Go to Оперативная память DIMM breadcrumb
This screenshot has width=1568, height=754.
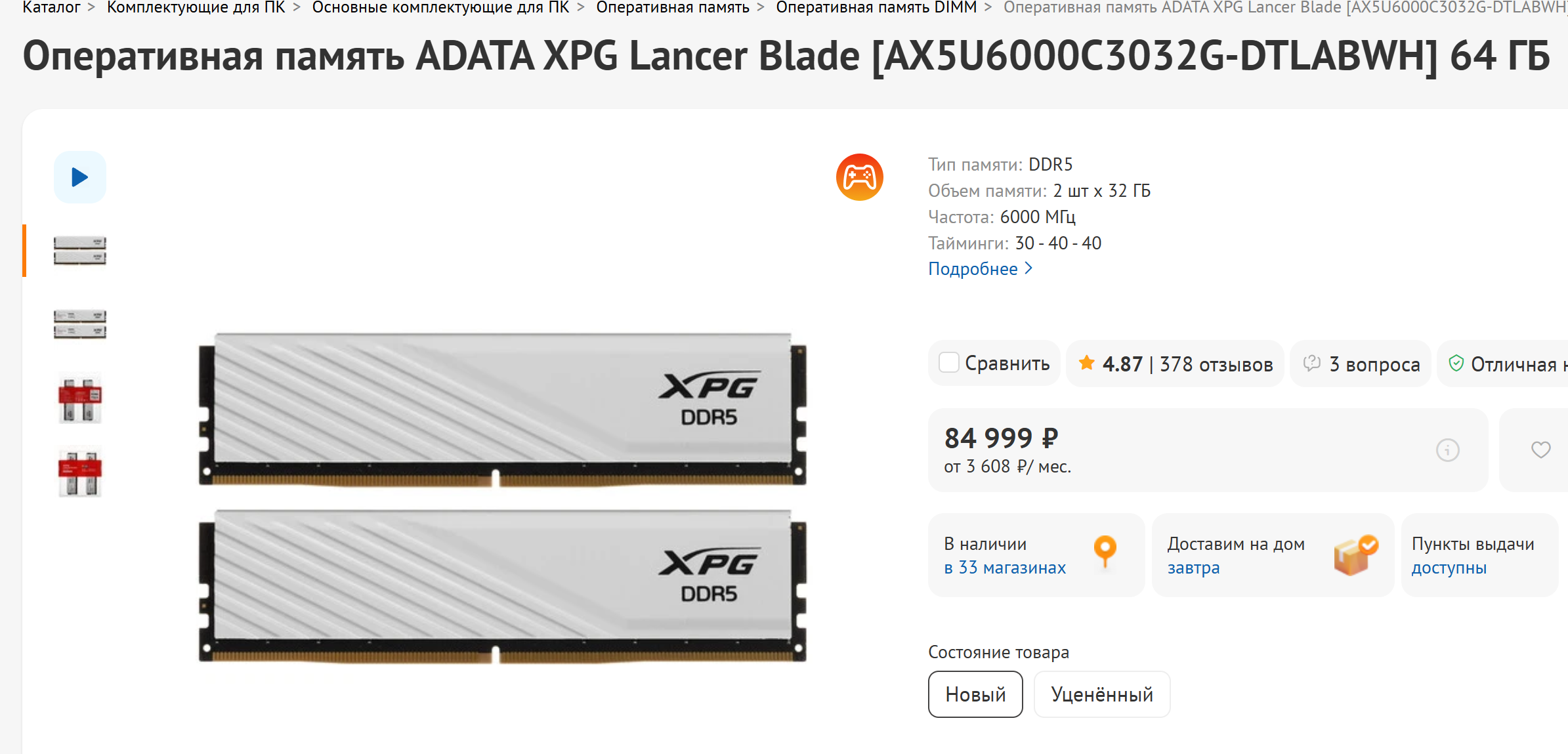pos(876,8)
